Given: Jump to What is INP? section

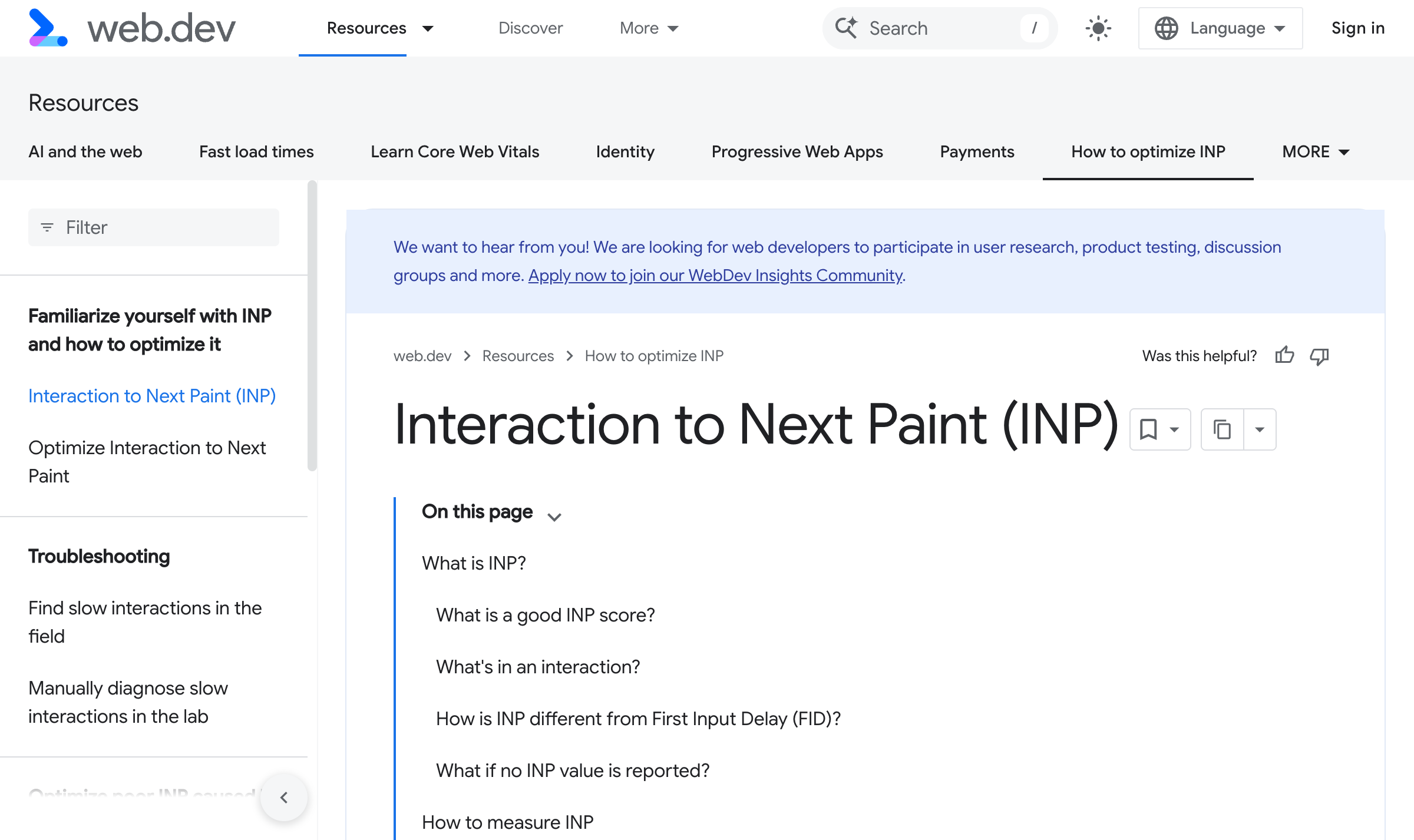Looking at the screenshot, I should (474, 563).
